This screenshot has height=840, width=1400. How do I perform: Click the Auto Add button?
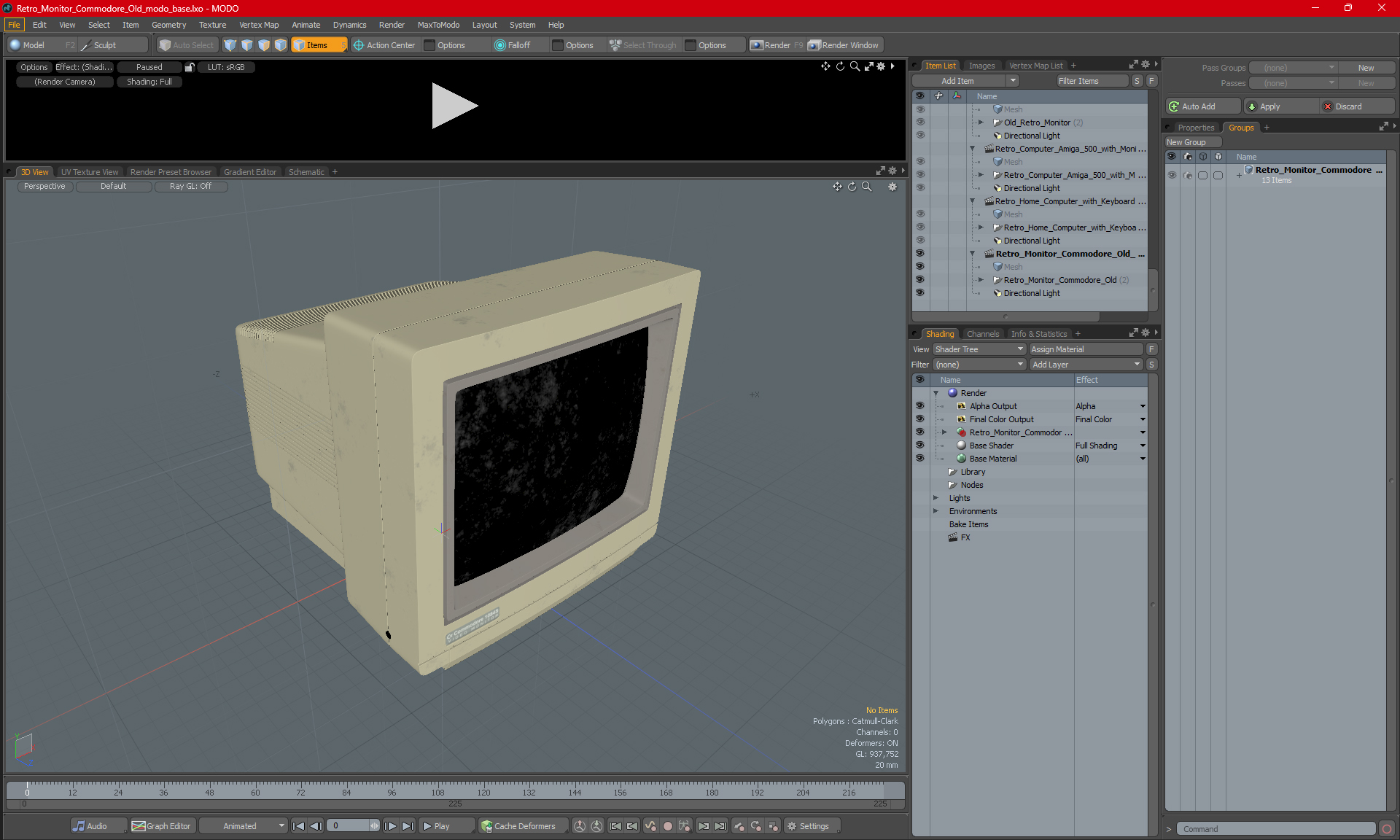tap(1202, 106)
